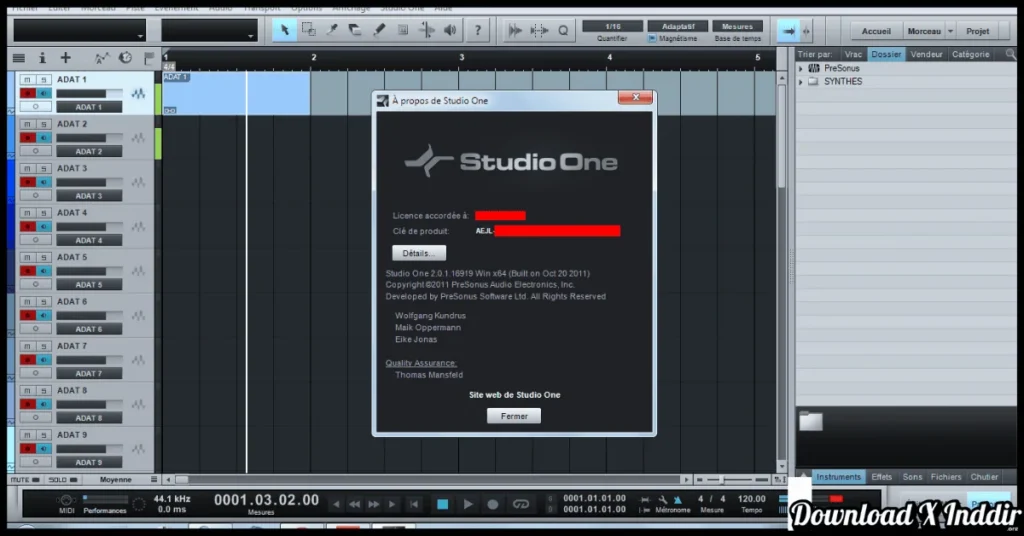Open the Fichiers browser tab
The height and width of the screenshot is (536, 1024).
pos(946,477)
